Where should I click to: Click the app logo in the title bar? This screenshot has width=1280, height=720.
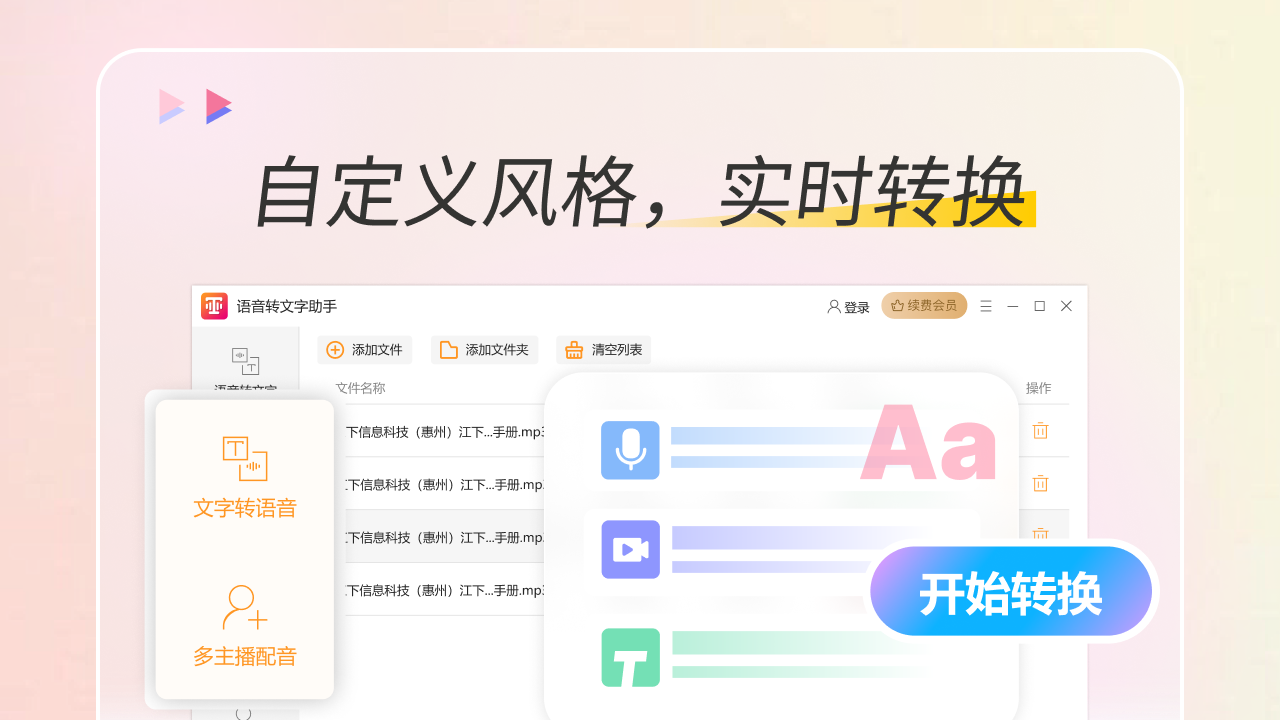[x=214, y=306]
